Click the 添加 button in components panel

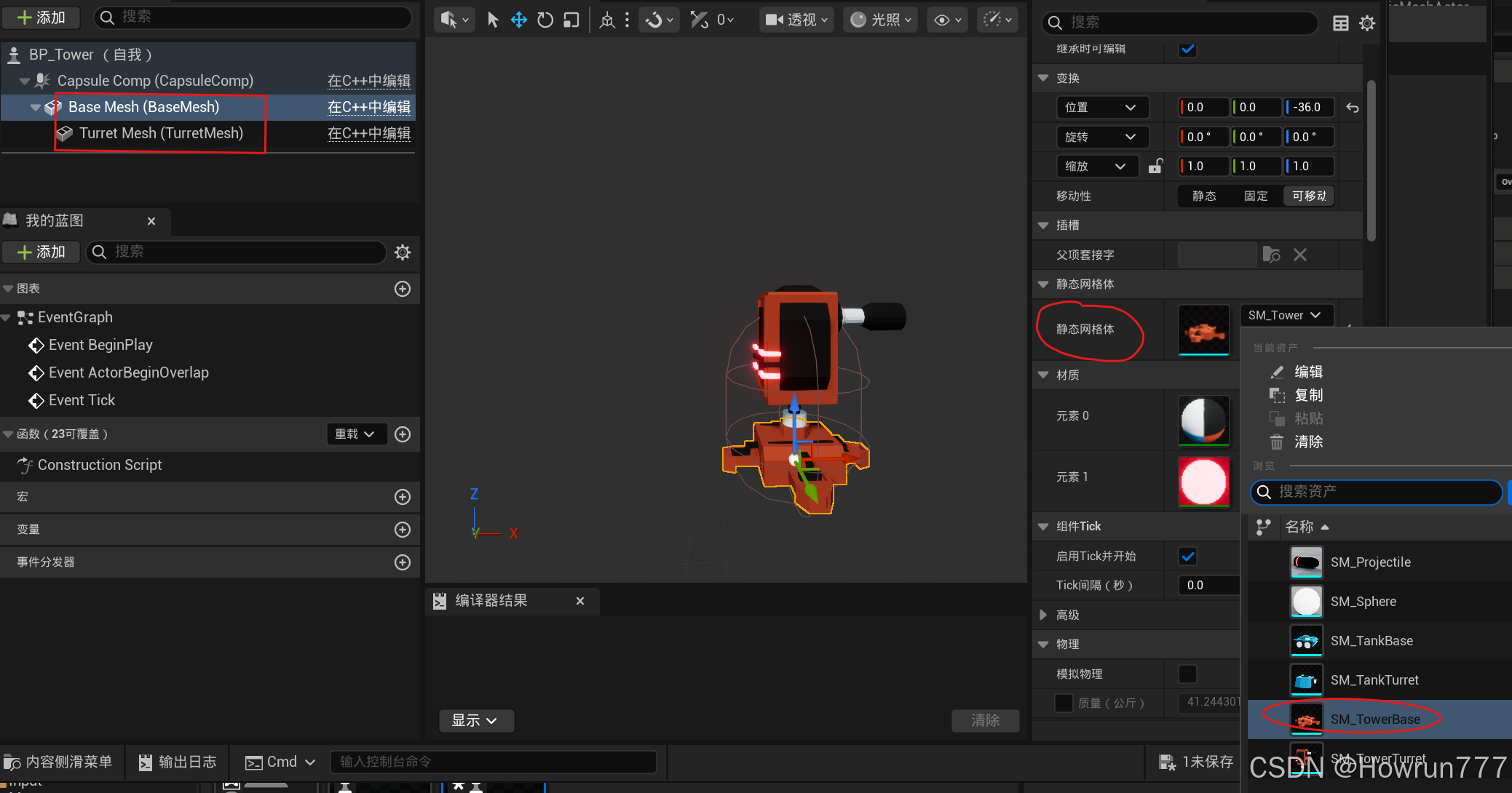tap(41, 17)
